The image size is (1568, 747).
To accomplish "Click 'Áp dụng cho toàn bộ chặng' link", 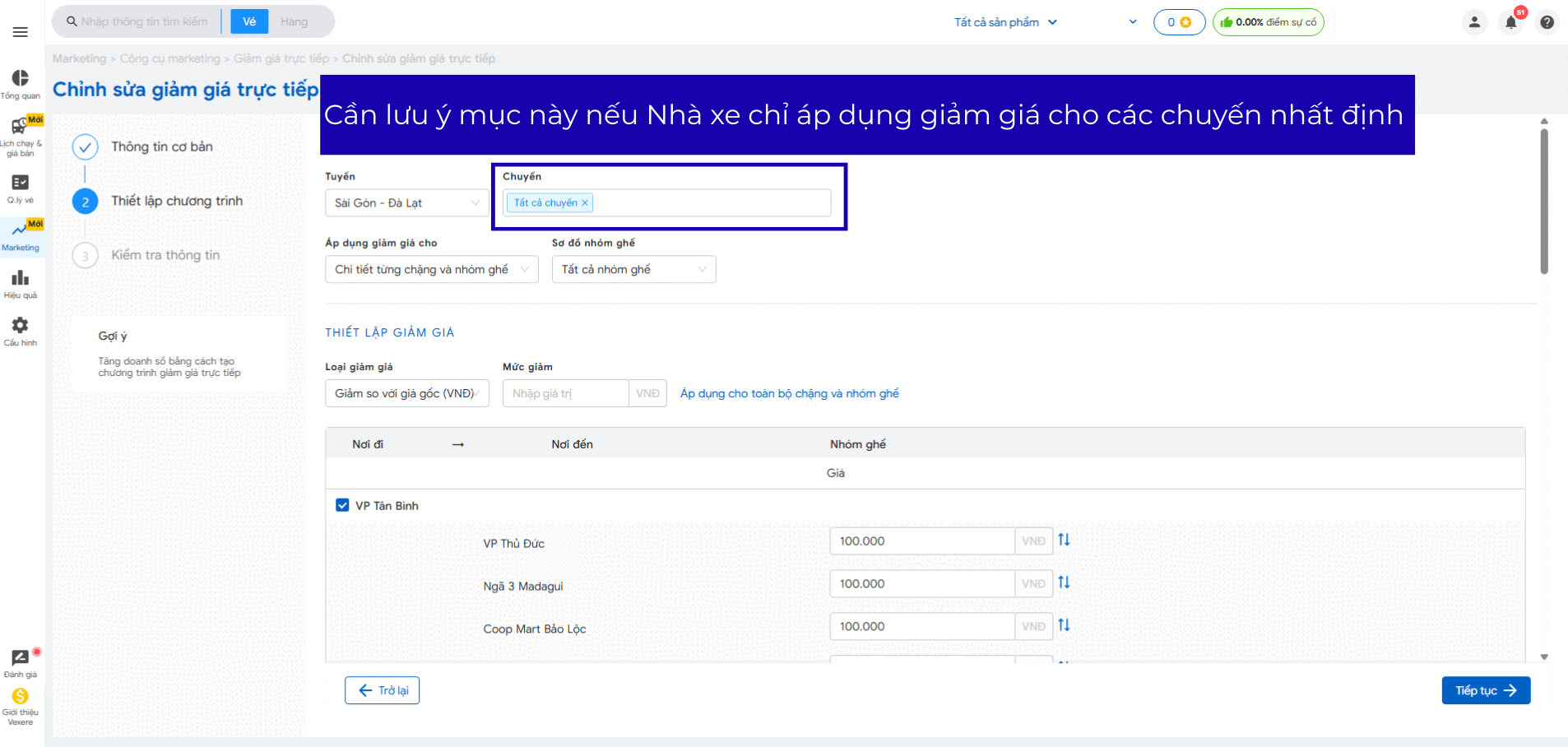I will tap(789, 393).
